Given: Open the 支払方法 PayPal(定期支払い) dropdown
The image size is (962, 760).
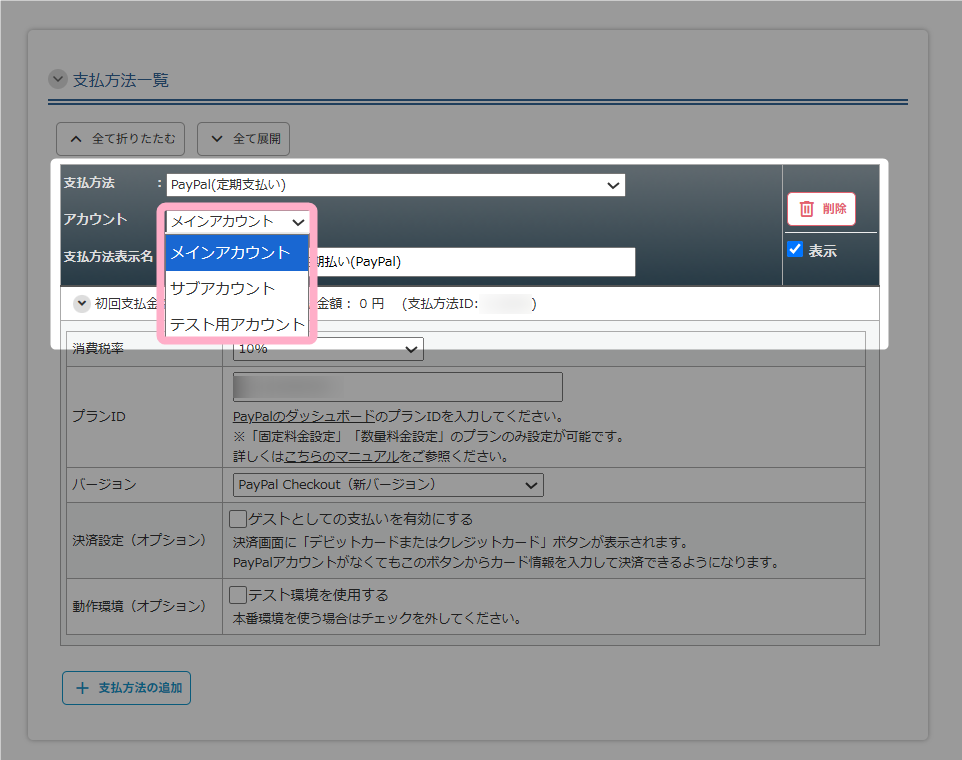Looking at the screenshot, I should point(396,185).
